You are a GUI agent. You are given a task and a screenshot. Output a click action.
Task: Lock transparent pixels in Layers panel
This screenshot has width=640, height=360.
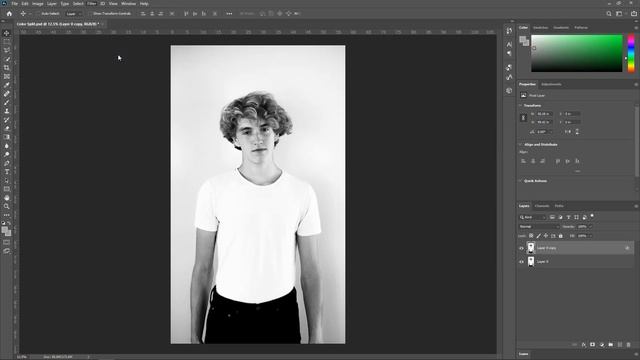[x=531, y=236]
